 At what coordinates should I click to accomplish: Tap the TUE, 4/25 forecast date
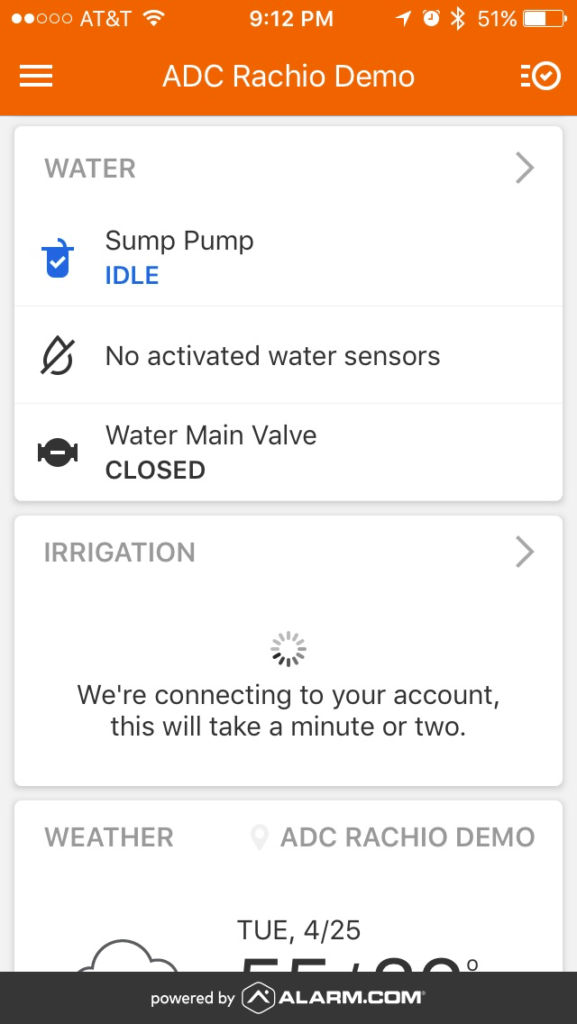coord(298,930)
